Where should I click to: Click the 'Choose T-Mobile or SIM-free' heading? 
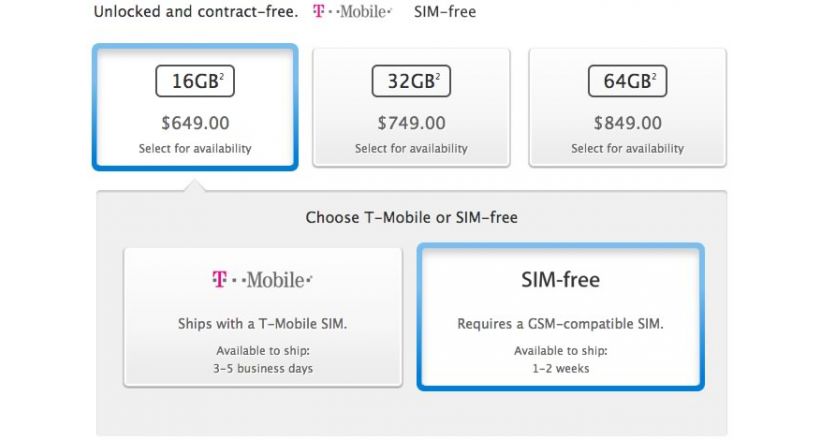pos(412,218)
